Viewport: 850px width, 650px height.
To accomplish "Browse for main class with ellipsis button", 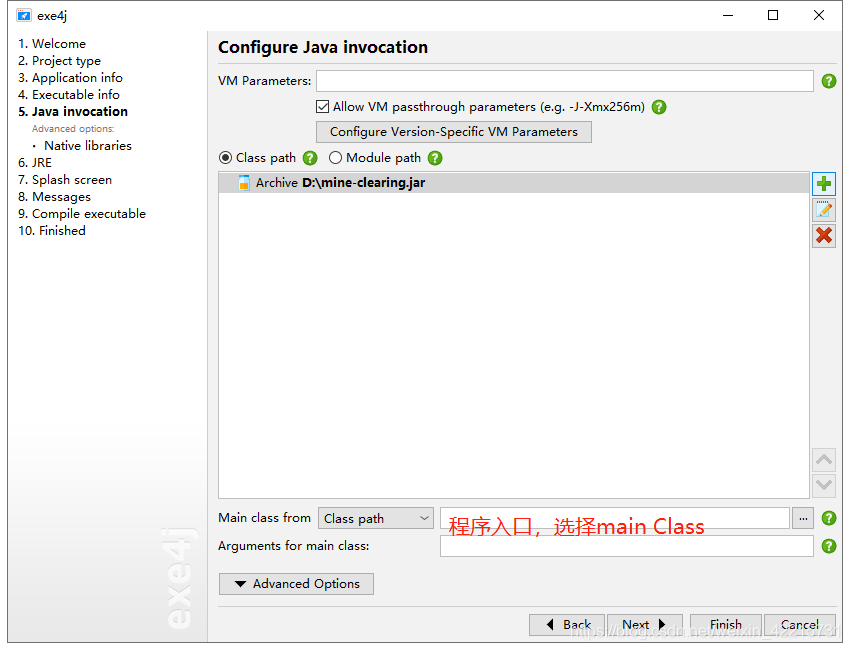I will tap(803, 518).
